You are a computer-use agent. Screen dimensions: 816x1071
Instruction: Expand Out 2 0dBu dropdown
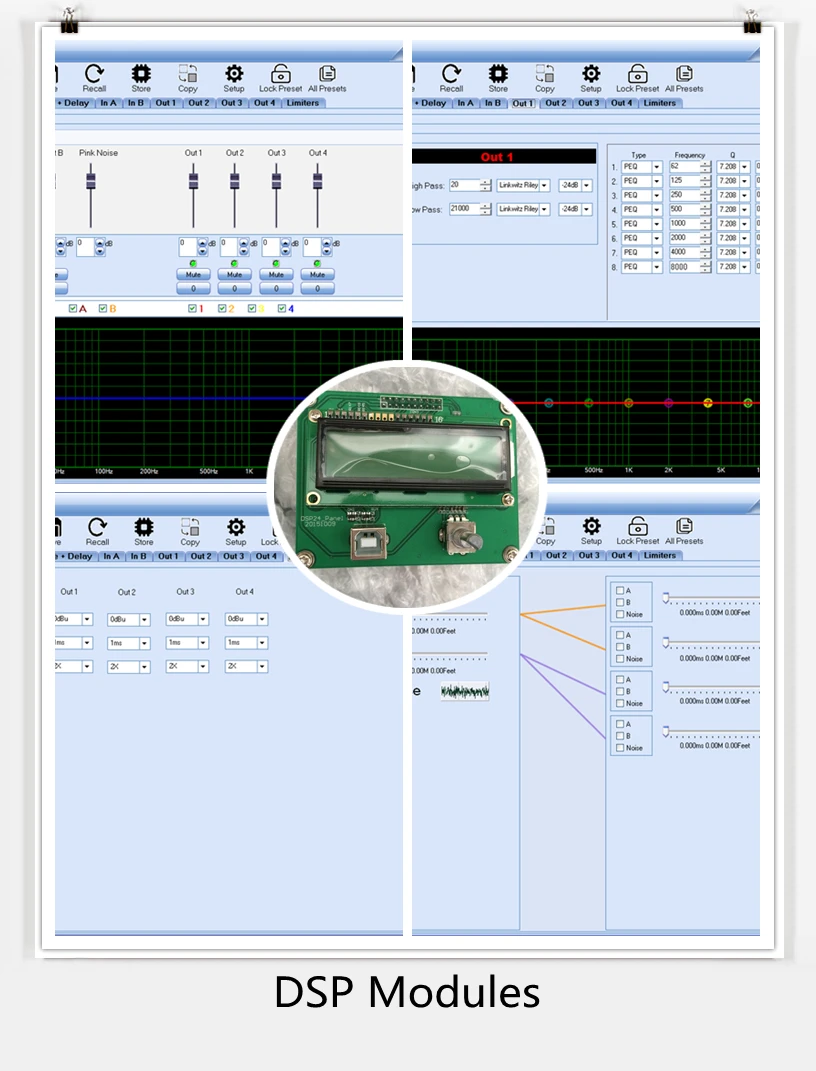tap(144, 619)
